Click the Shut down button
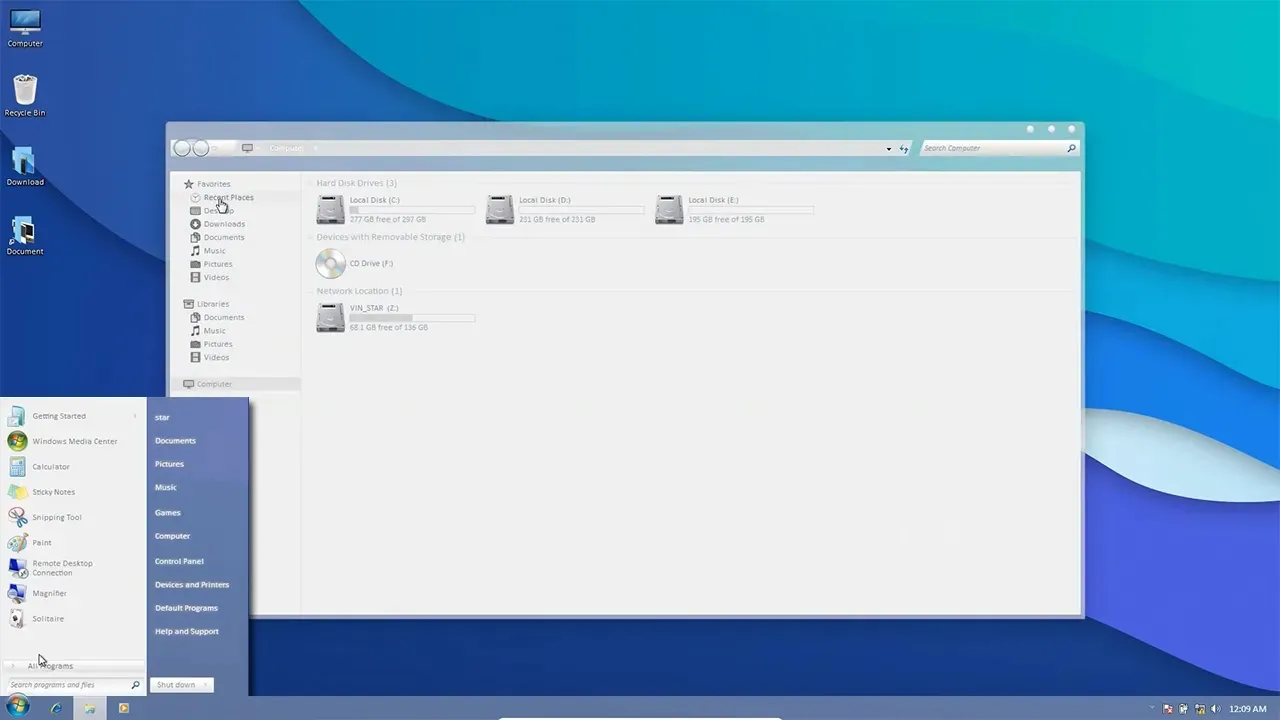Viewport: 1280px width, 720px height. point(175,685)
